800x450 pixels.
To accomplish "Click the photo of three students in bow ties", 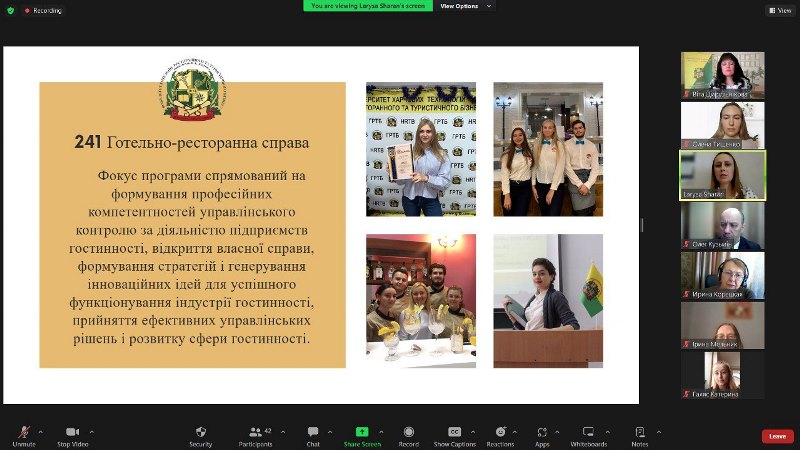I will (x=548, y=149).
